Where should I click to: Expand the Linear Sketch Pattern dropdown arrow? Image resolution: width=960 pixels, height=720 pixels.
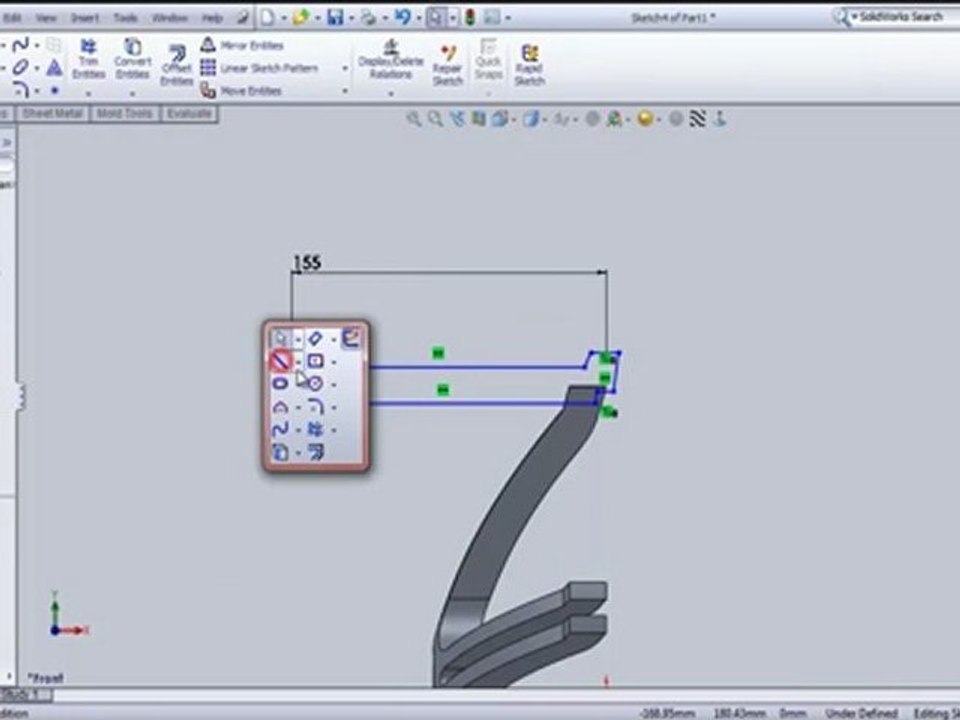[345, 68]
